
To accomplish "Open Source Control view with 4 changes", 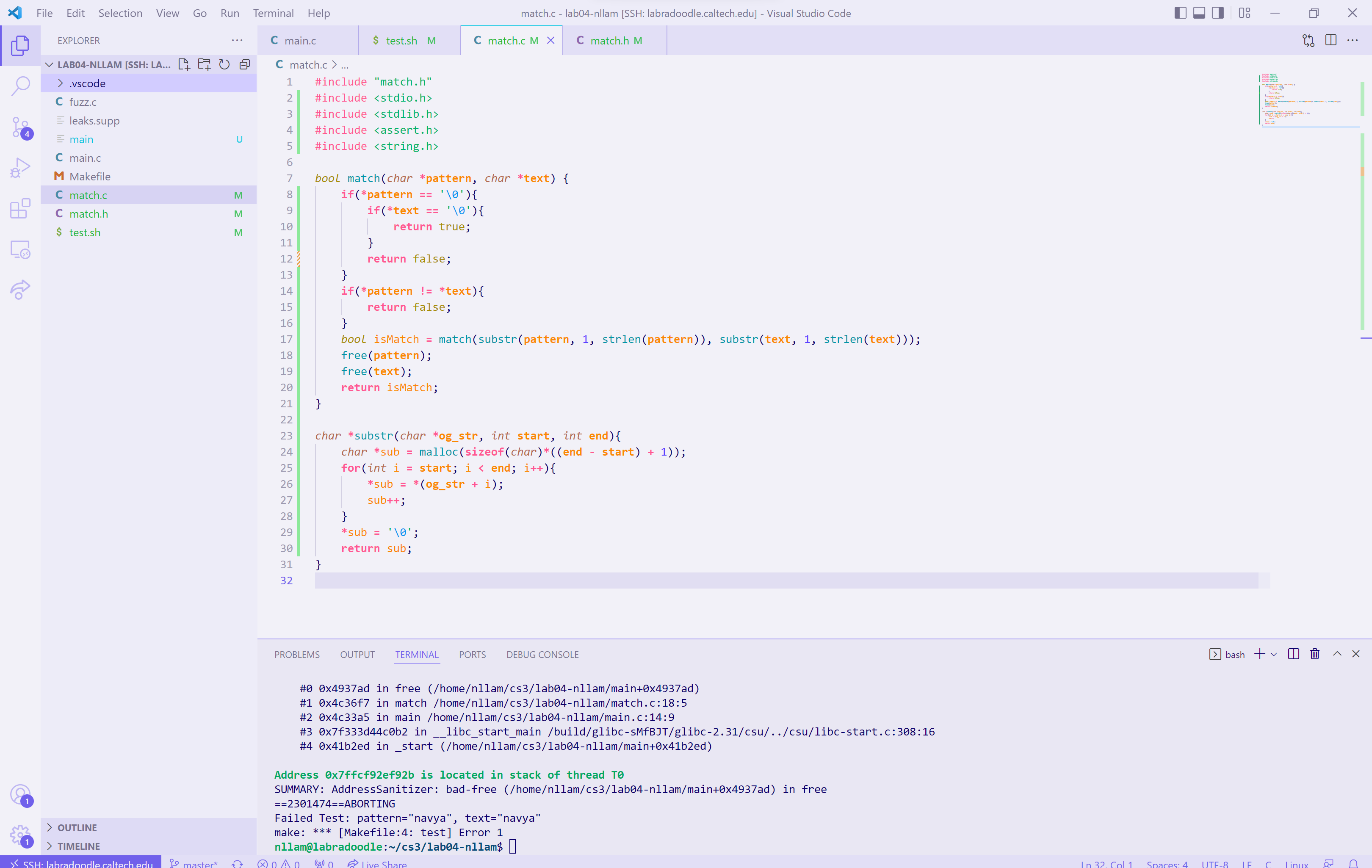I will pos(20,127).
